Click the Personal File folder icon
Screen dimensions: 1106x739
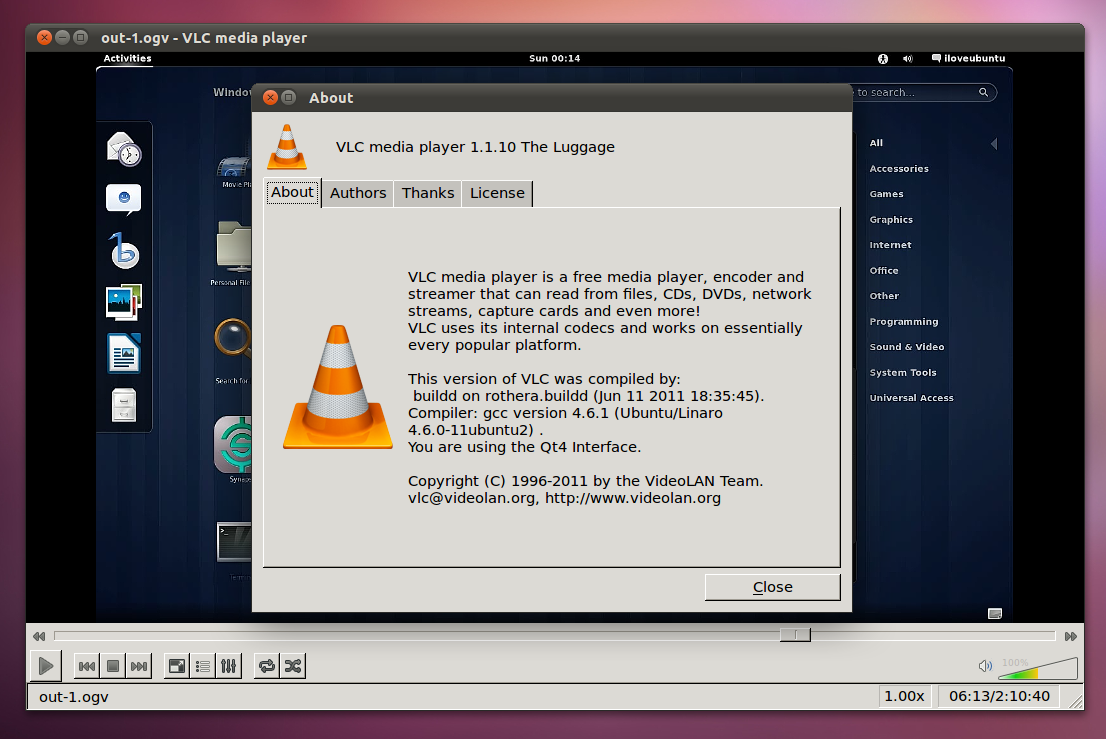[235, 247]
